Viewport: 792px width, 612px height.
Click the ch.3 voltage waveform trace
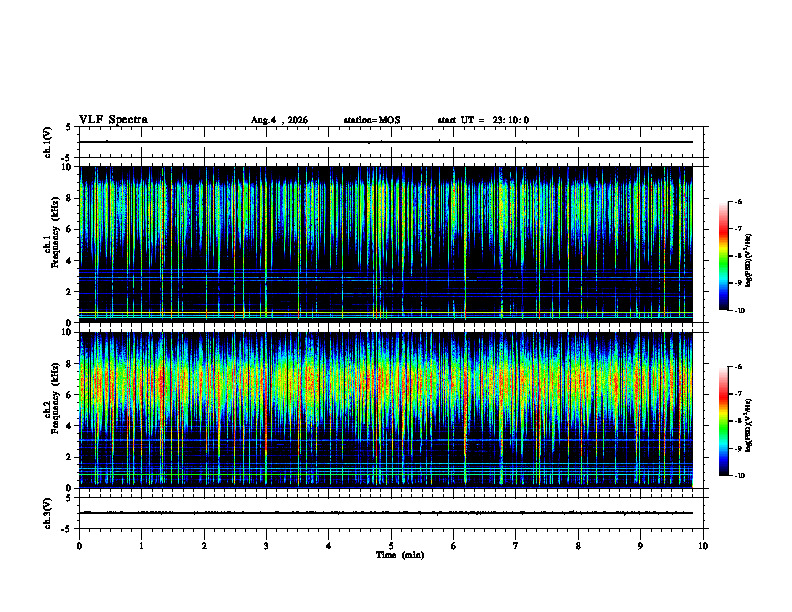click(386, 513)
